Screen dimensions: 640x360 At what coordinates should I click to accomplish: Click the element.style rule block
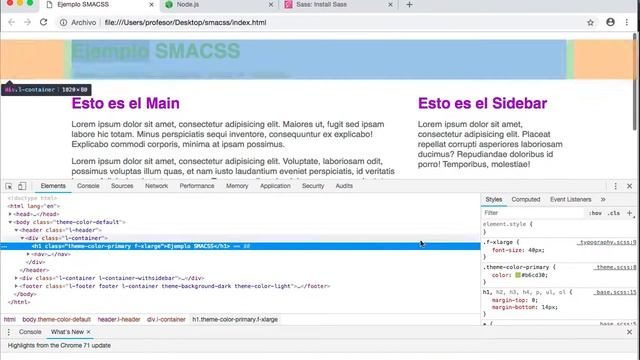(x=558, y=228)
